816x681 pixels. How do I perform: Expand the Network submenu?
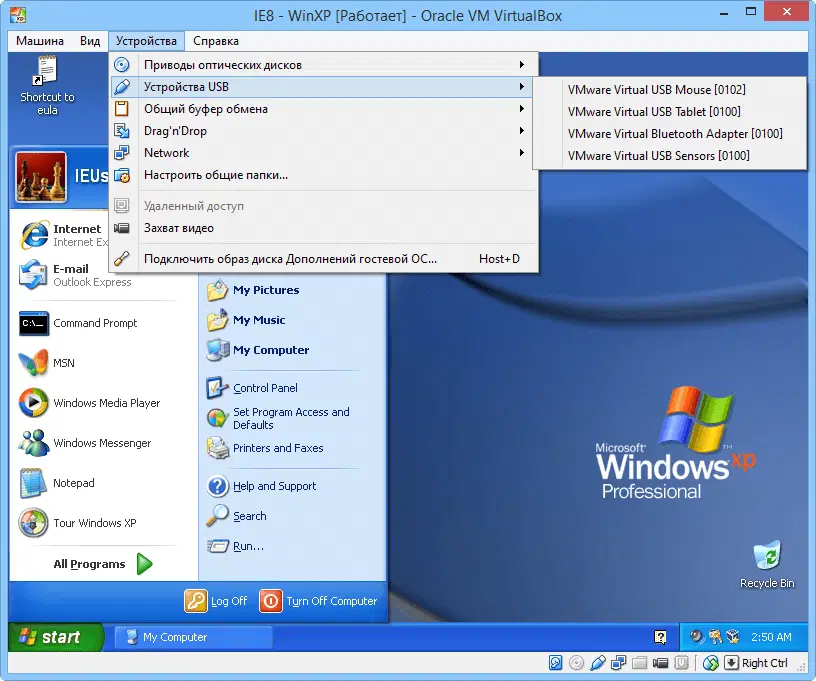[x=166, y=153]
